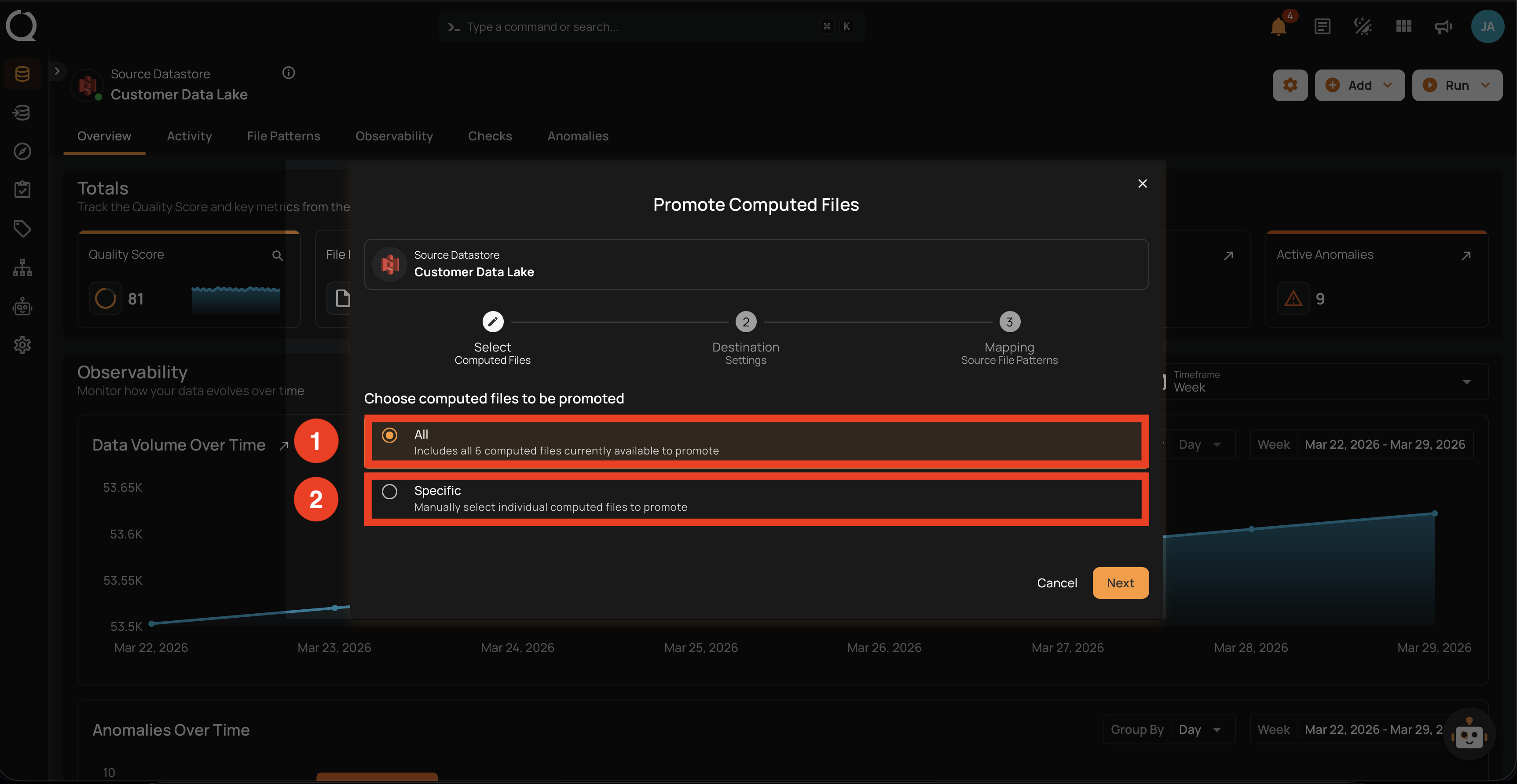
Task: Select the All computed files radio
Action: click(389, 435)
